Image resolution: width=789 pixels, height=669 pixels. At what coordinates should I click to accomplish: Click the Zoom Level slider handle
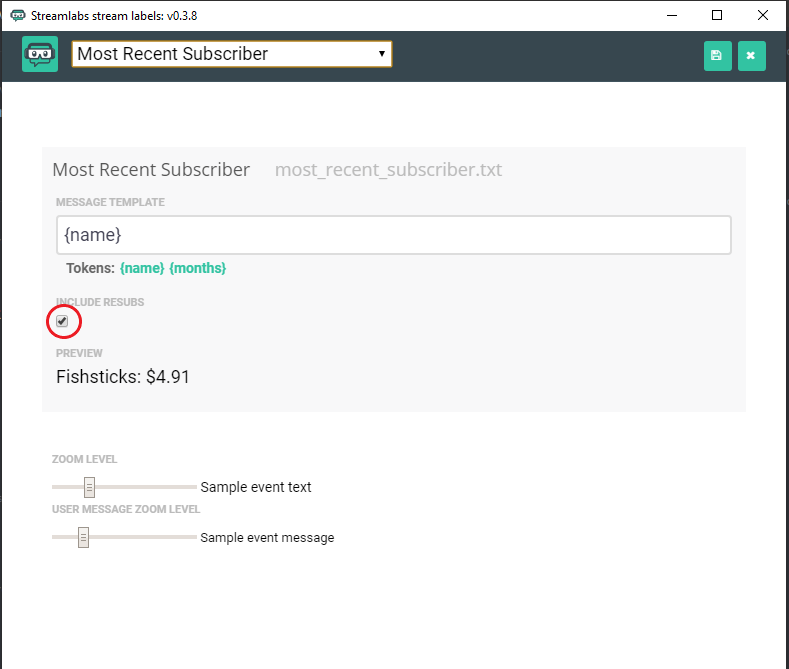click(89, 487)
